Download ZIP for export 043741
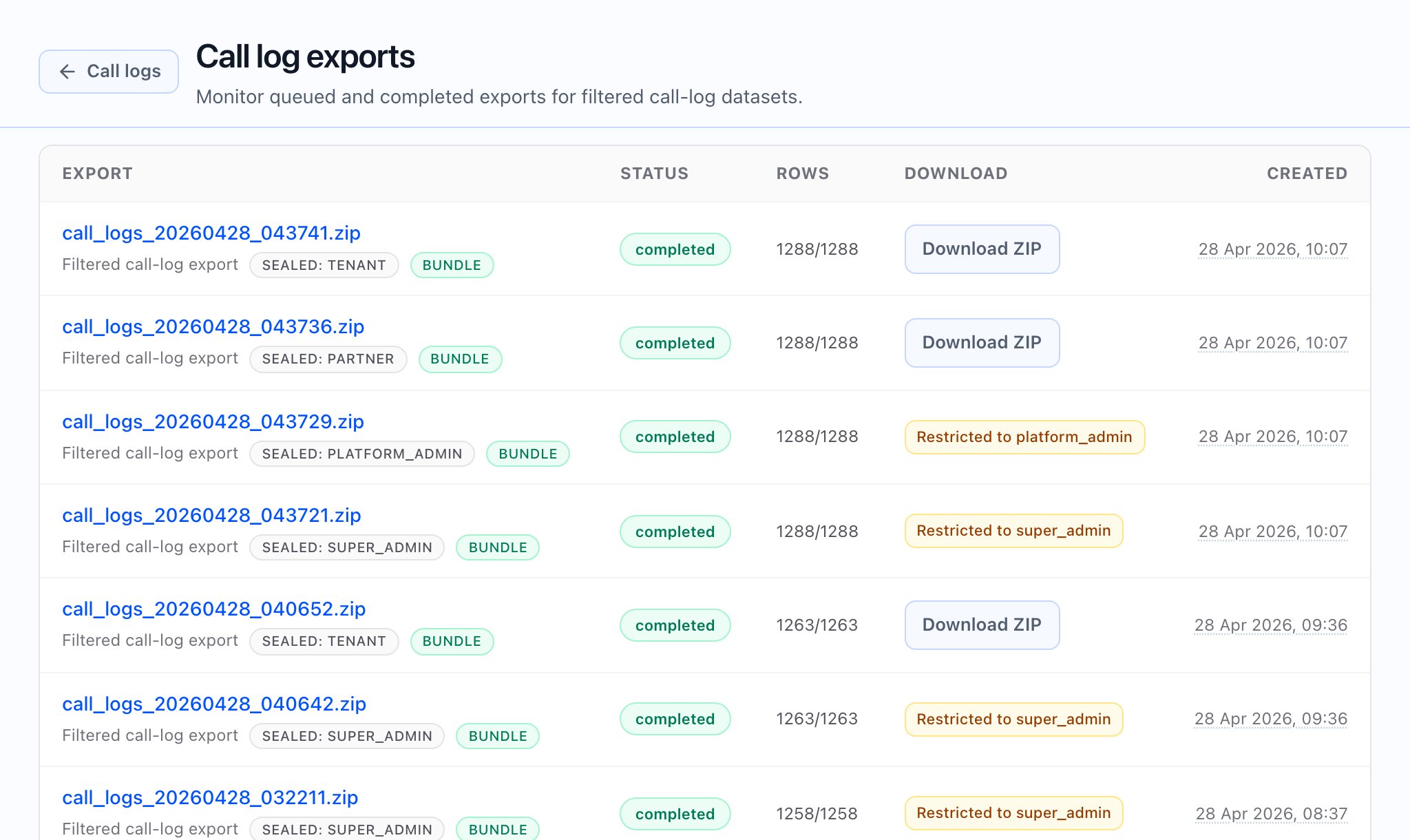The height and width of the screenshot is (840, 1410). (982, 249)
